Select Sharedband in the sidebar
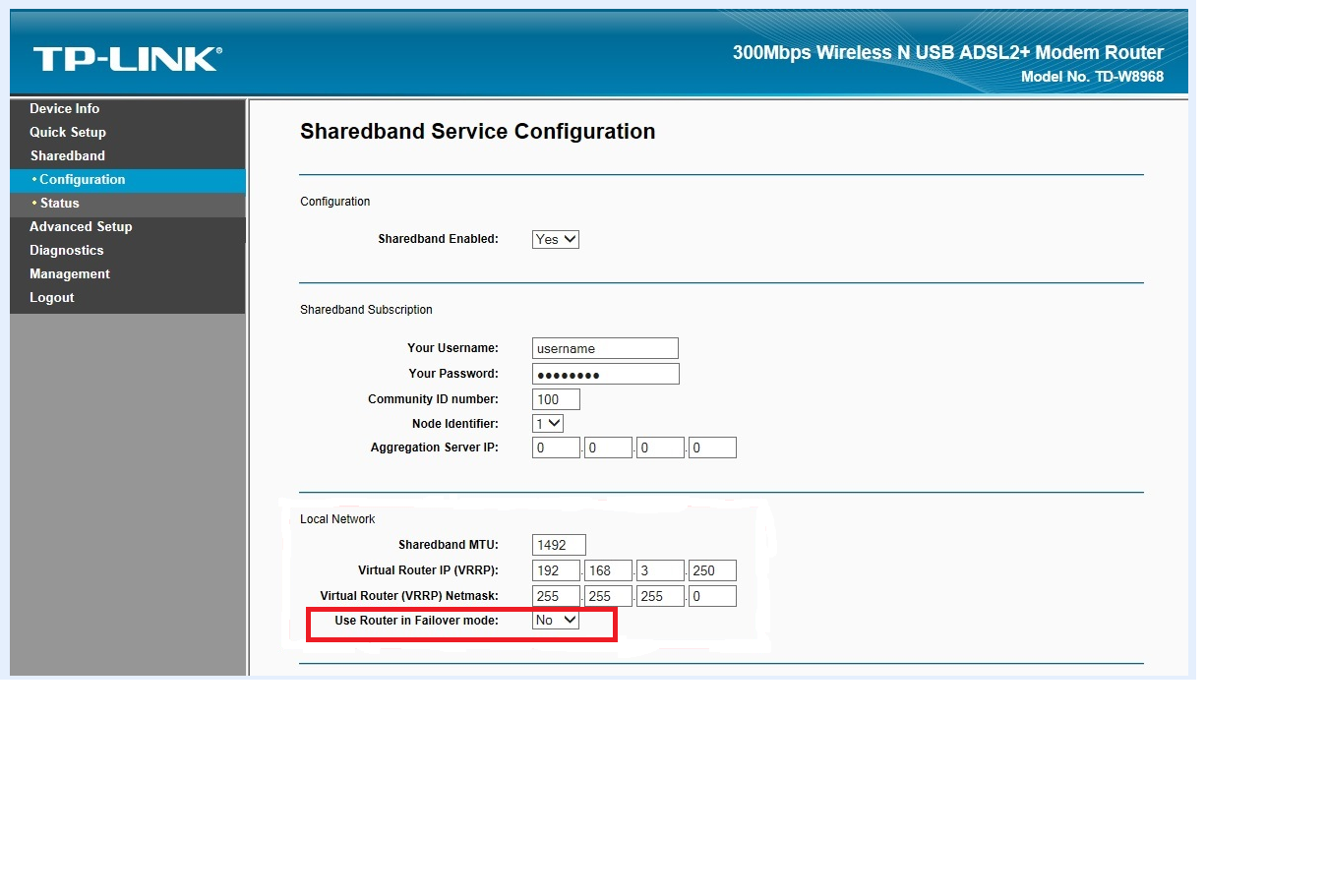This screenshot has height=896, width=1326. (x=68, y=156)
